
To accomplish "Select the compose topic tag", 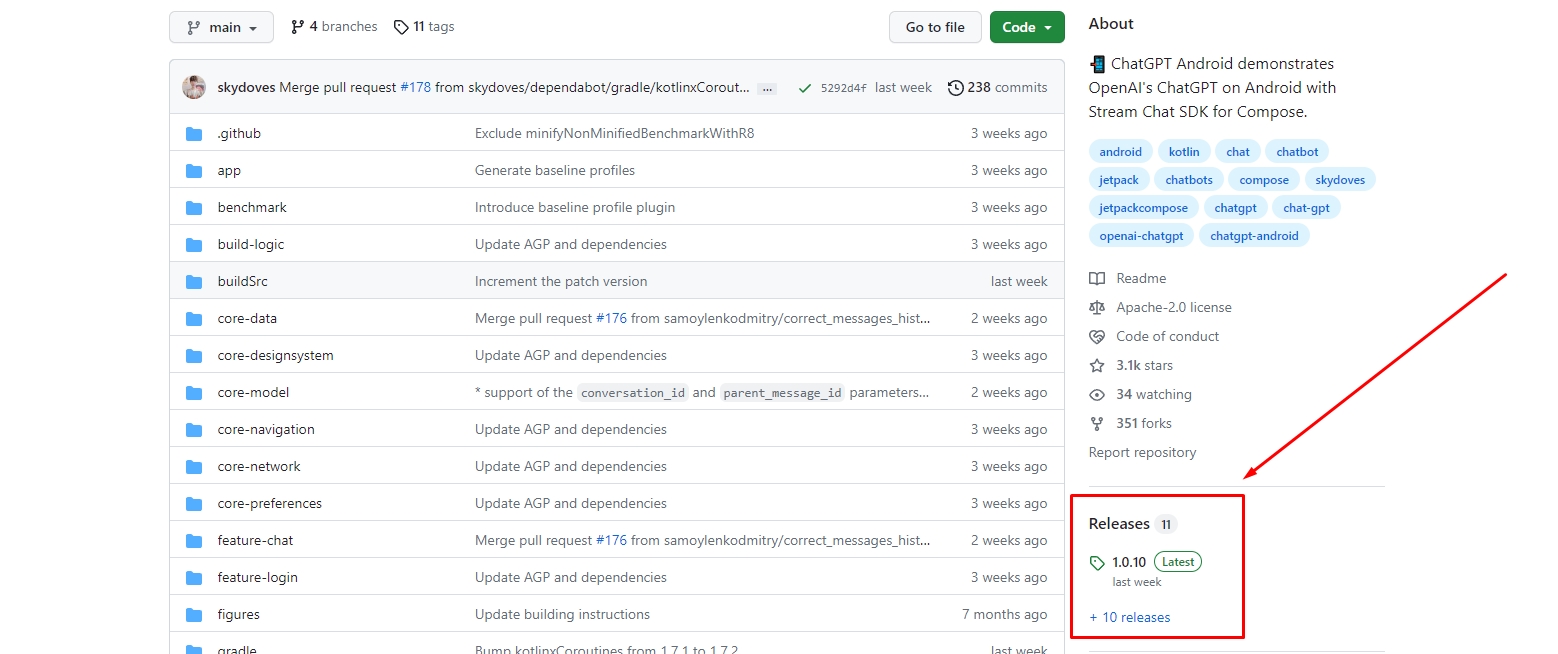I will [x=1264, y=180].
